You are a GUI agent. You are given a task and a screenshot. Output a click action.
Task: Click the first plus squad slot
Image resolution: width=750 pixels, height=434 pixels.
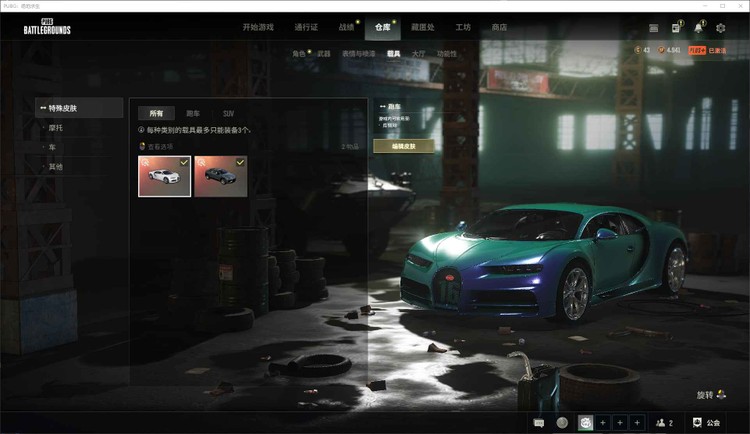point(603,423)
